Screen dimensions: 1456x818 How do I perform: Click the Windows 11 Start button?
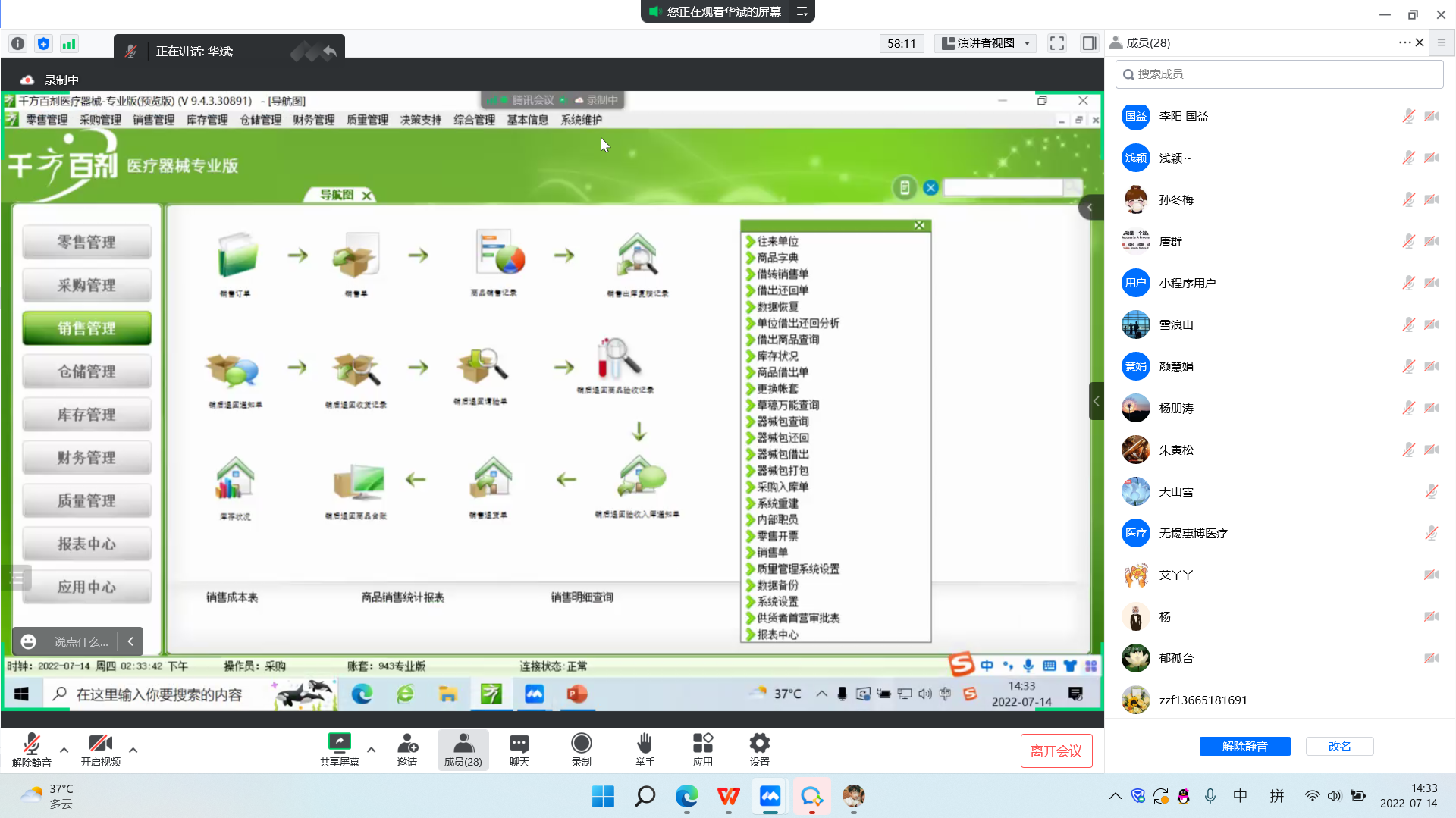pos(603,796)
